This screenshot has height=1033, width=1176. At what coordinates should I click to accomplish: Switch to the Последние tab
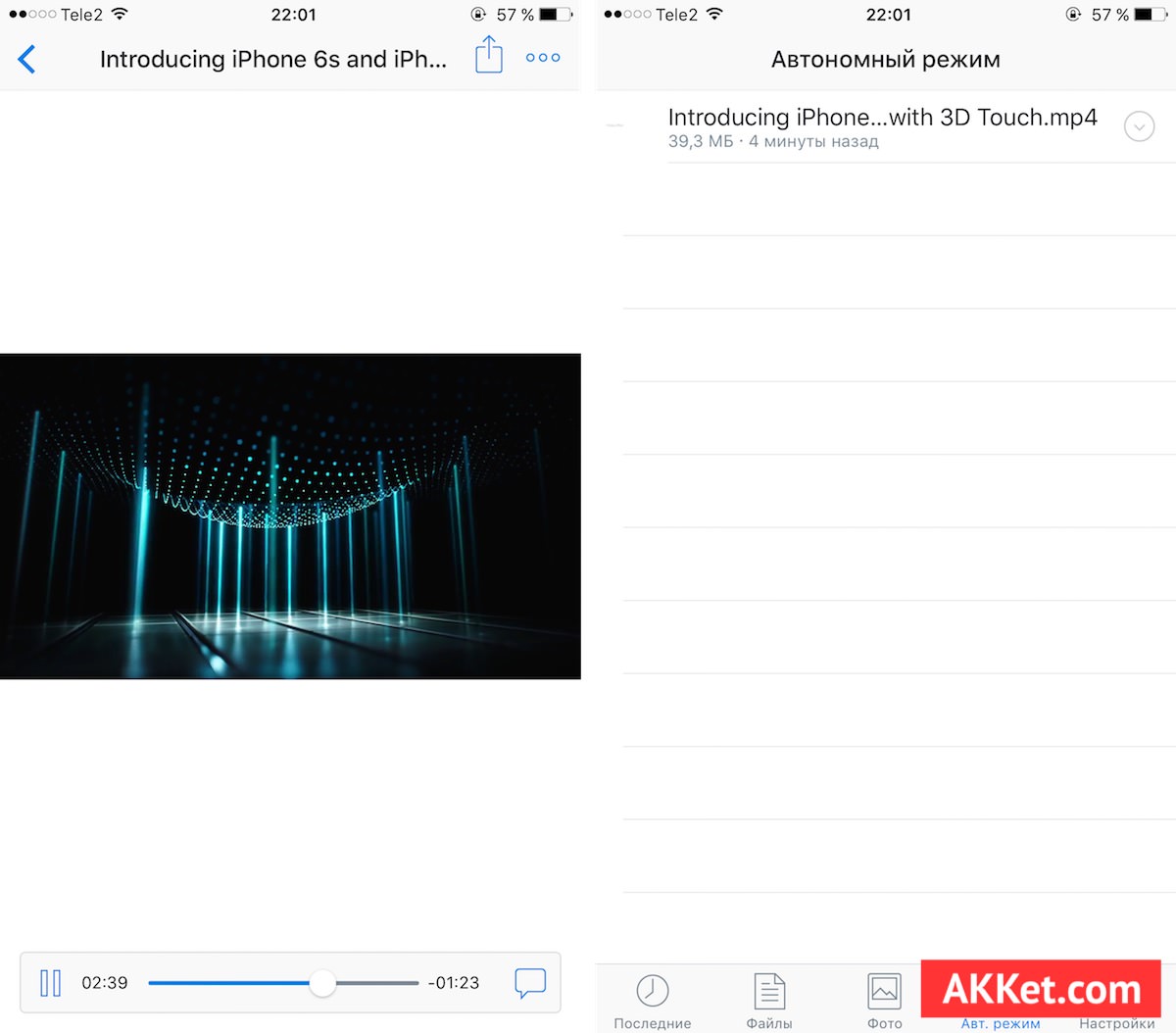pyautogui.click(x=653, y=1002)
